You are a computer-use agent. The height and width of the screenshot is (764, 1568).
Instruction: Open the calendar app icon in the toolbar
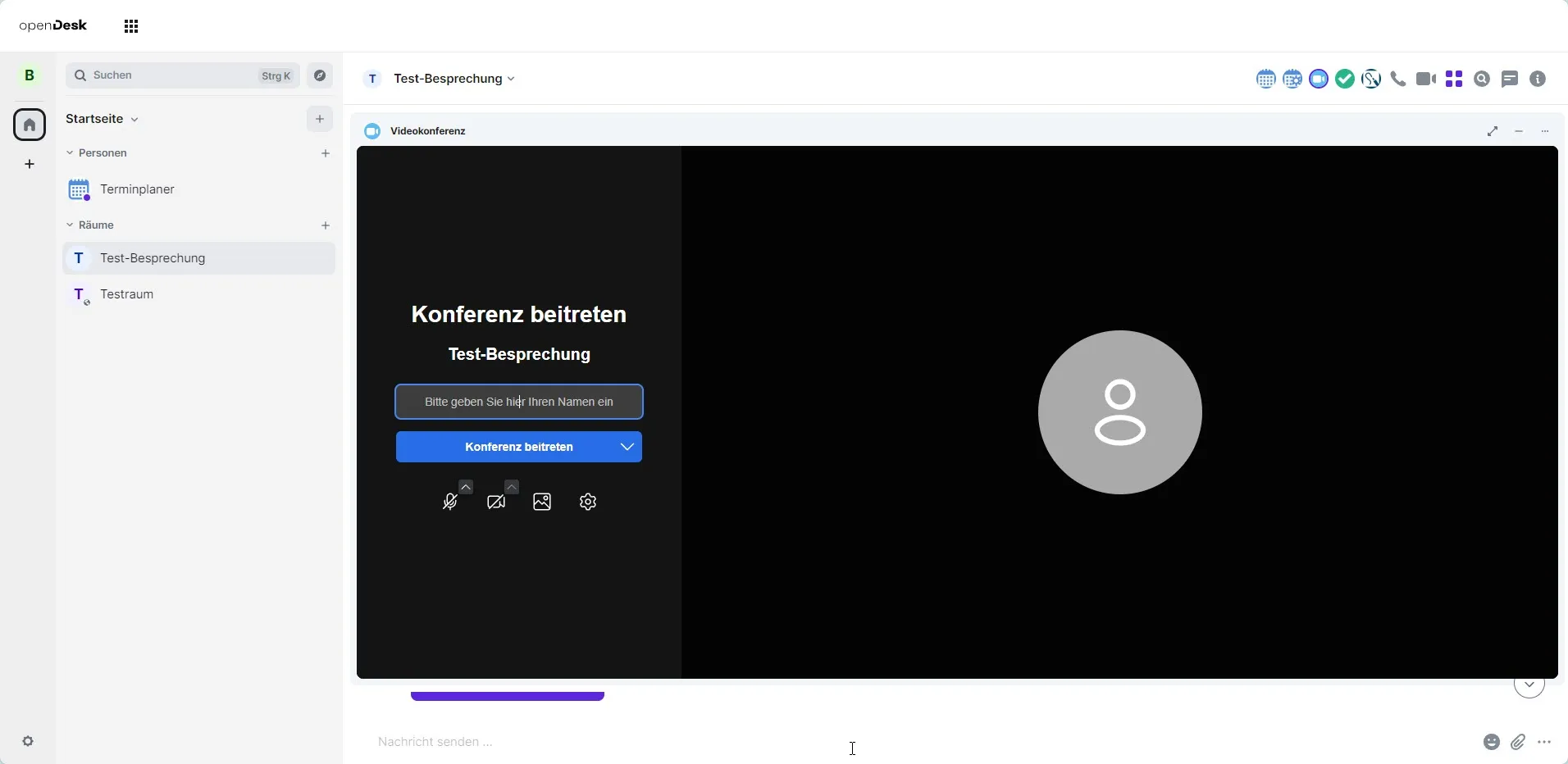1266,79
